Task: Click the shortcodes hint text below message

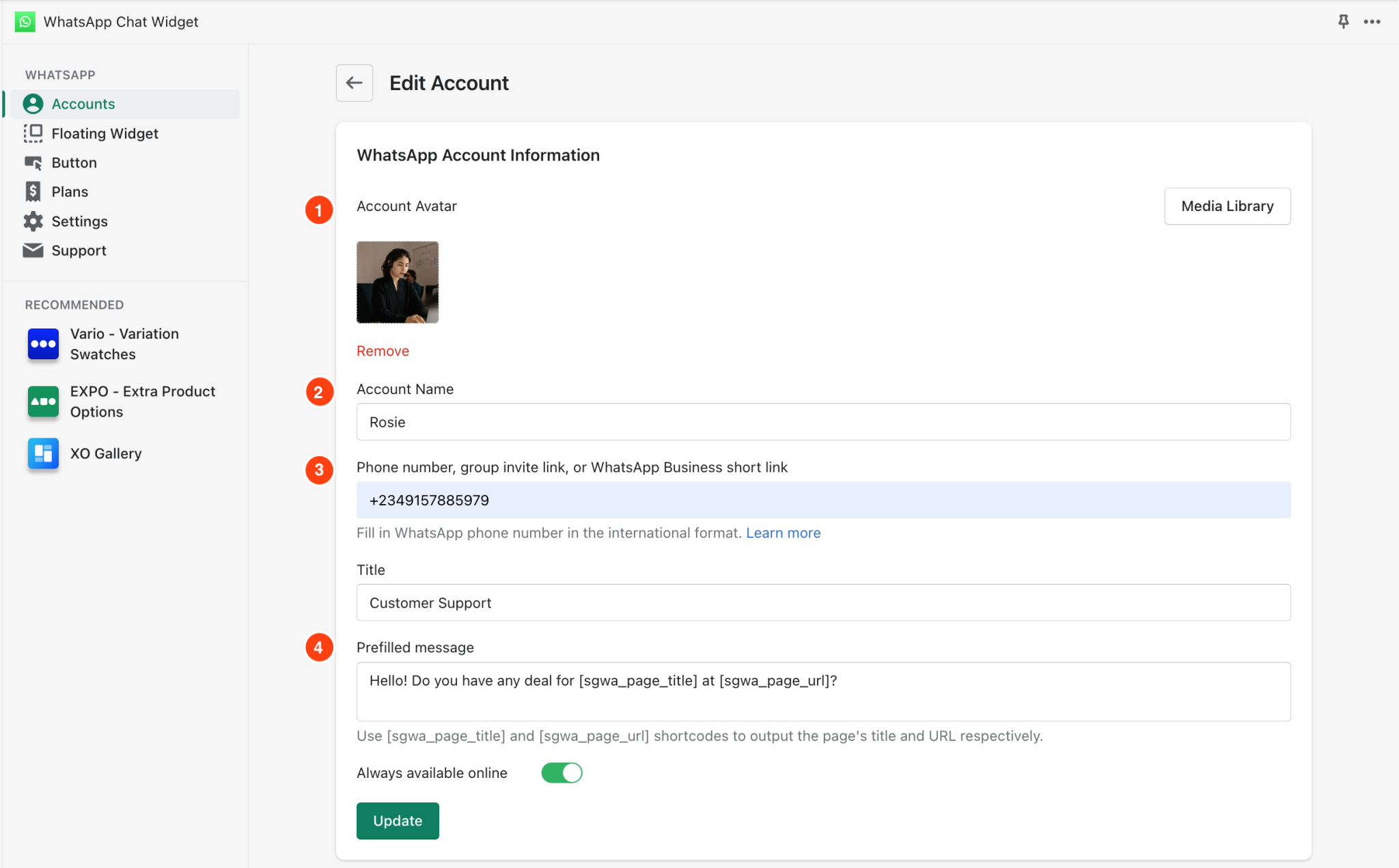Action: click(x=699, y=736)
